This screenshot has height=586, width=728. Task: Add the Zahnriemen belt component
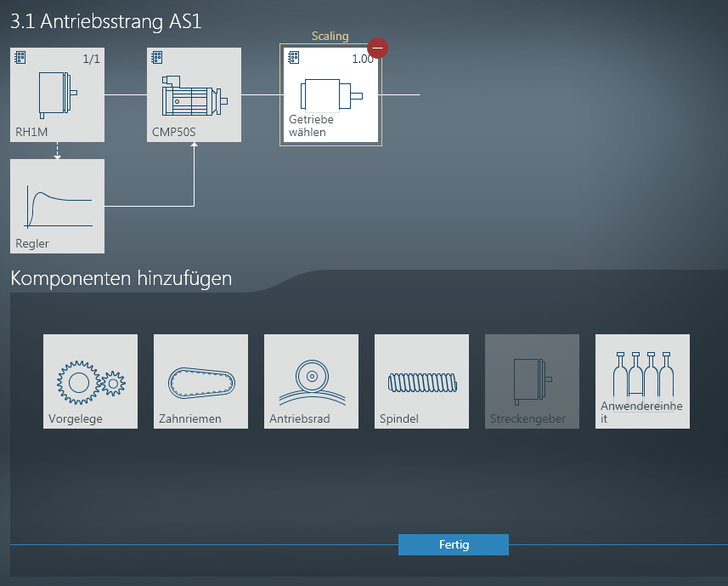200,381
